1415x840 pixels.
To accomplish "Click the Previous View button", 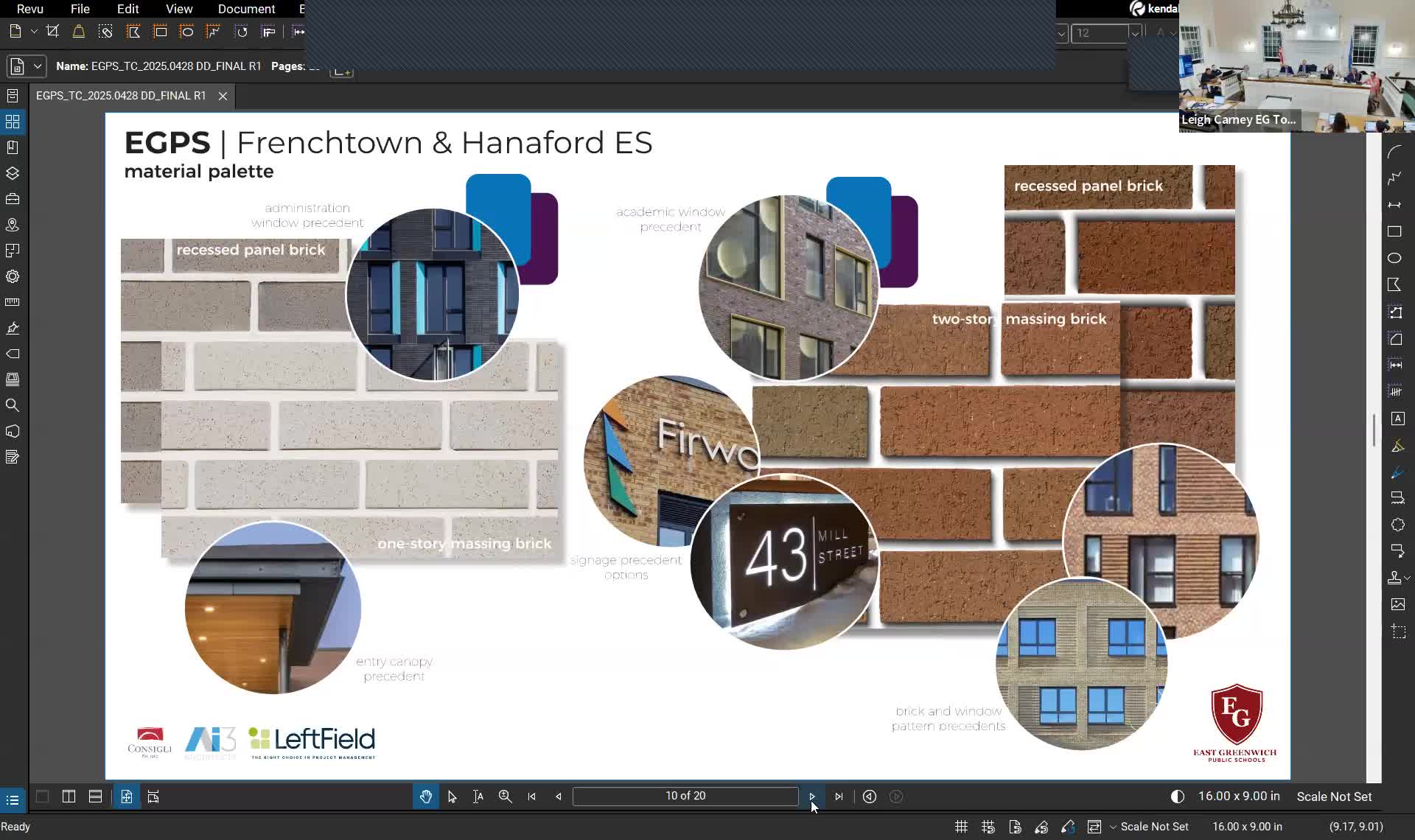I will pyautogui.click(x=870, y=797).
